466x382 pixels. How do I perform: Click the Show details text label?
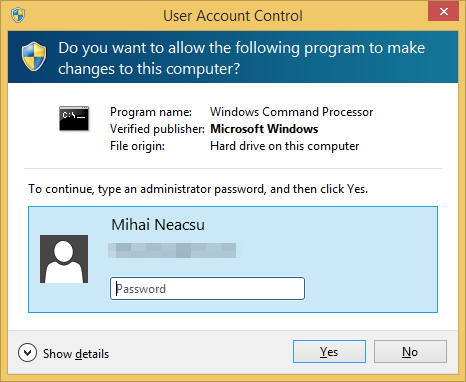pyautogui.click(x=76, y=354)
